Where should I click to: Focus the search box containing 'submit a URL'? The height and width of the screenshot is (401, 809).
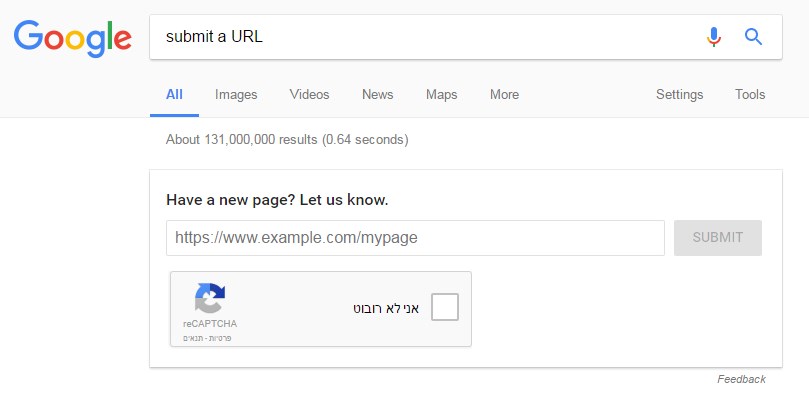[420, 37]
